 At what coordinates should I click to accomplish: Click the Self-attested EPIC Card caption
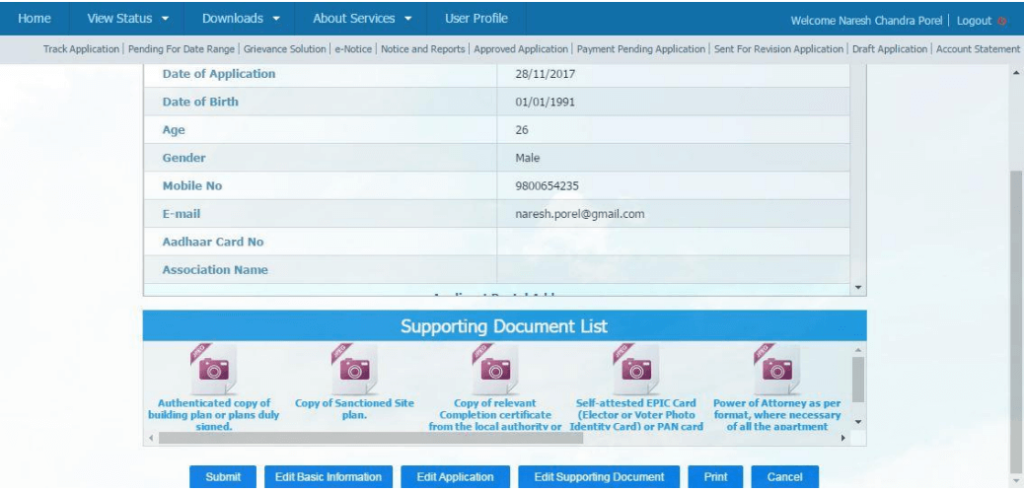tap(636, 415)
